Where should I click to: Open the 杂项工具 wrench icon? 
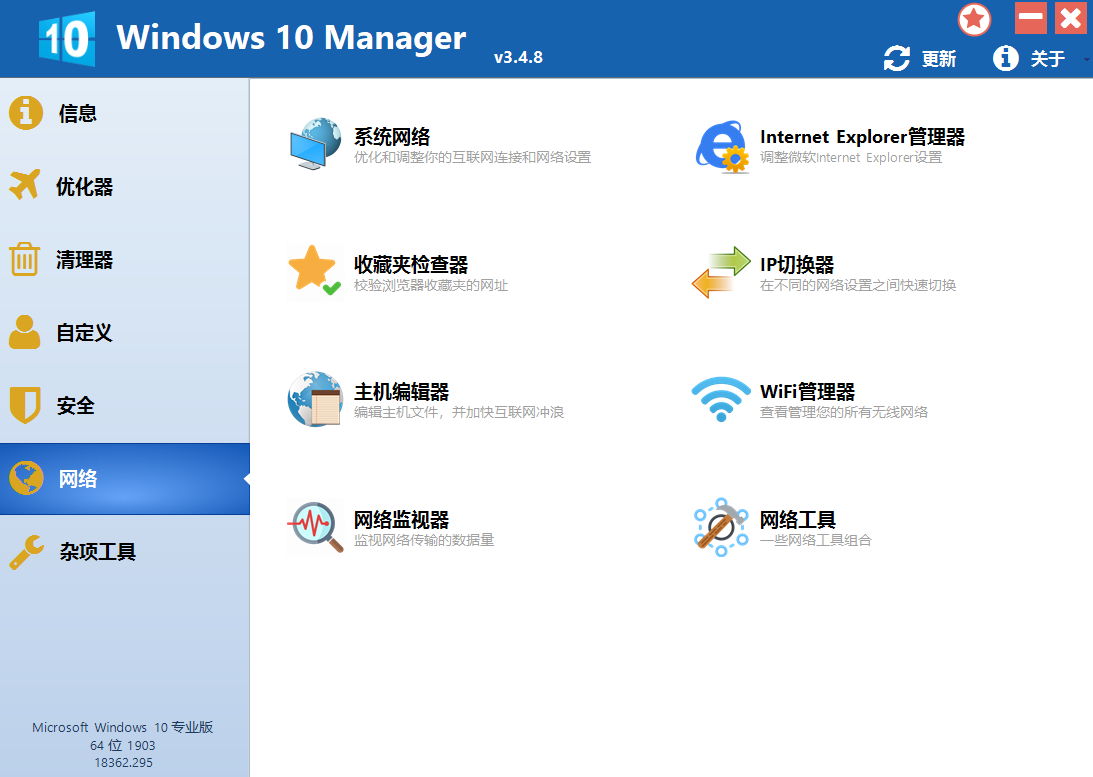[26, 552]
